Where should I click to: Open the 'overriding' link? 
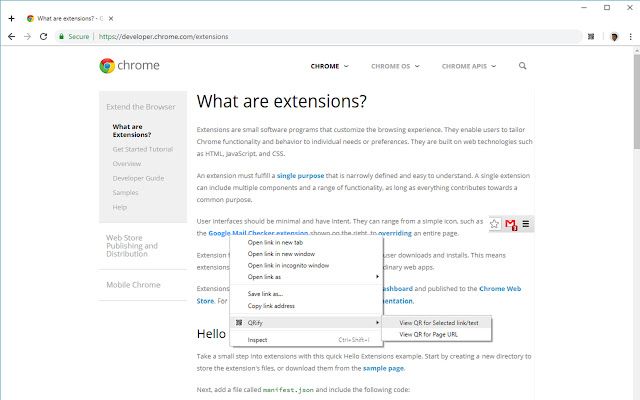pos(395,233)
